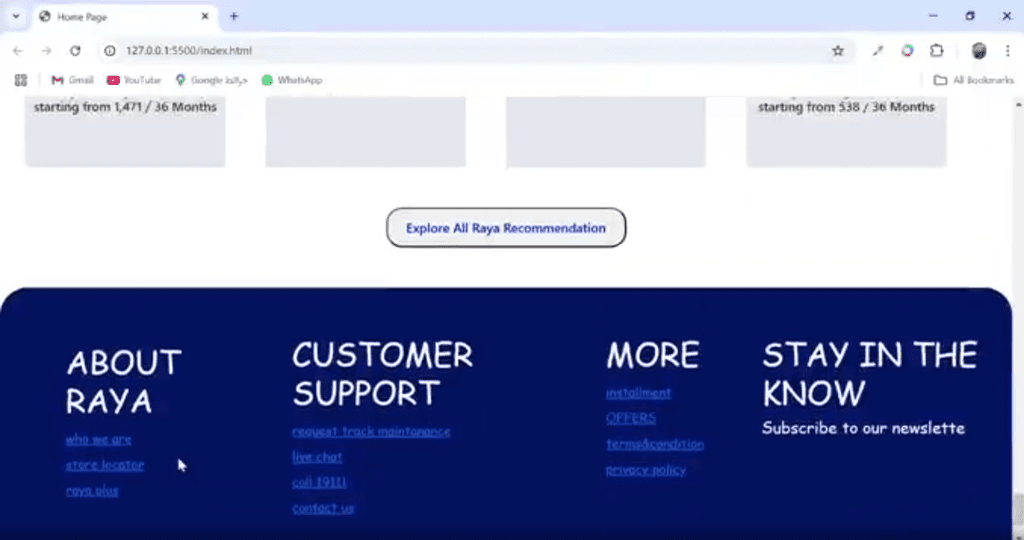Open Chrome three-dot menu

tap(1007, 50)
